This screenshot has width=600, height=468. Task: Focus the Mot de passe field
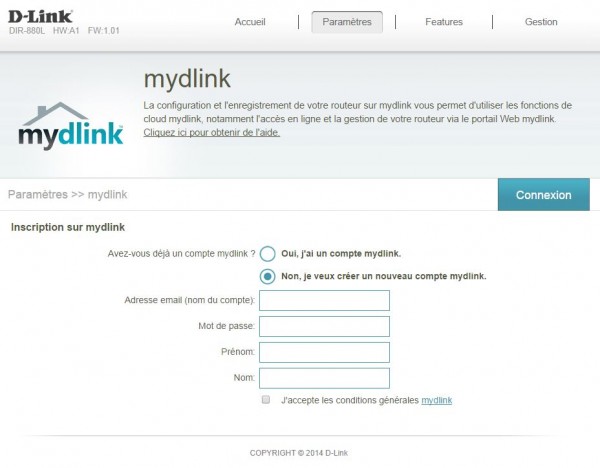[x=324, y=326]
